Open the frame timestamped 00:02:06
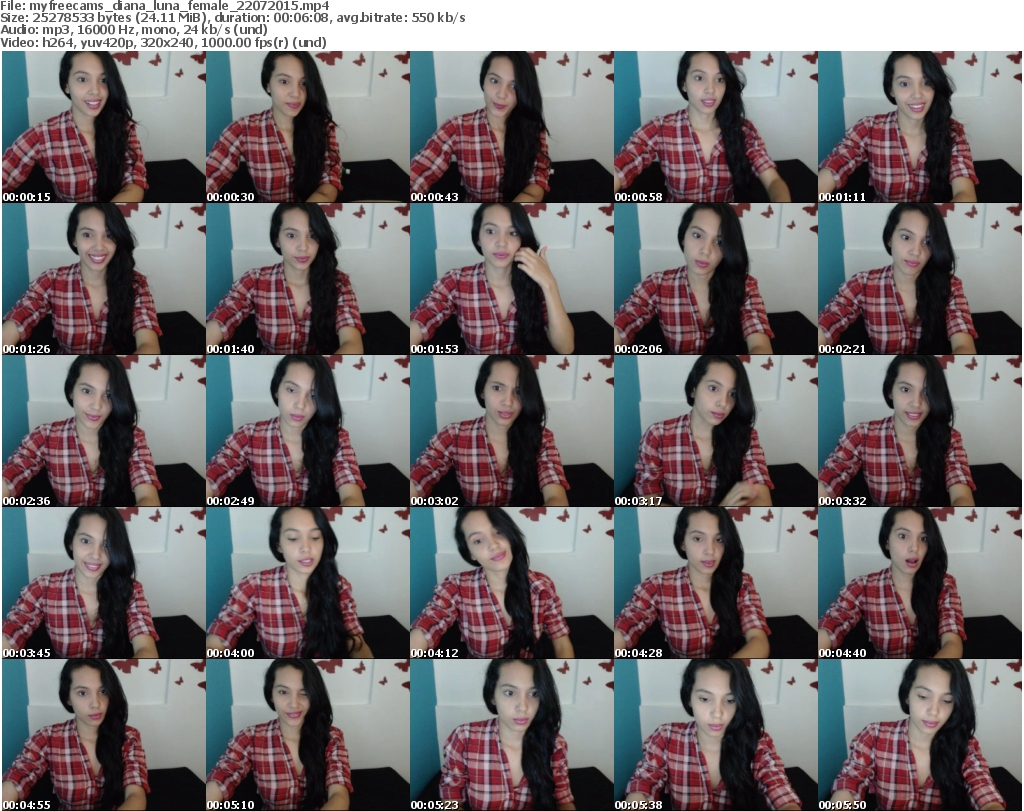The image size is (1024, 811). pyautogui.click(x=716, y=279)
